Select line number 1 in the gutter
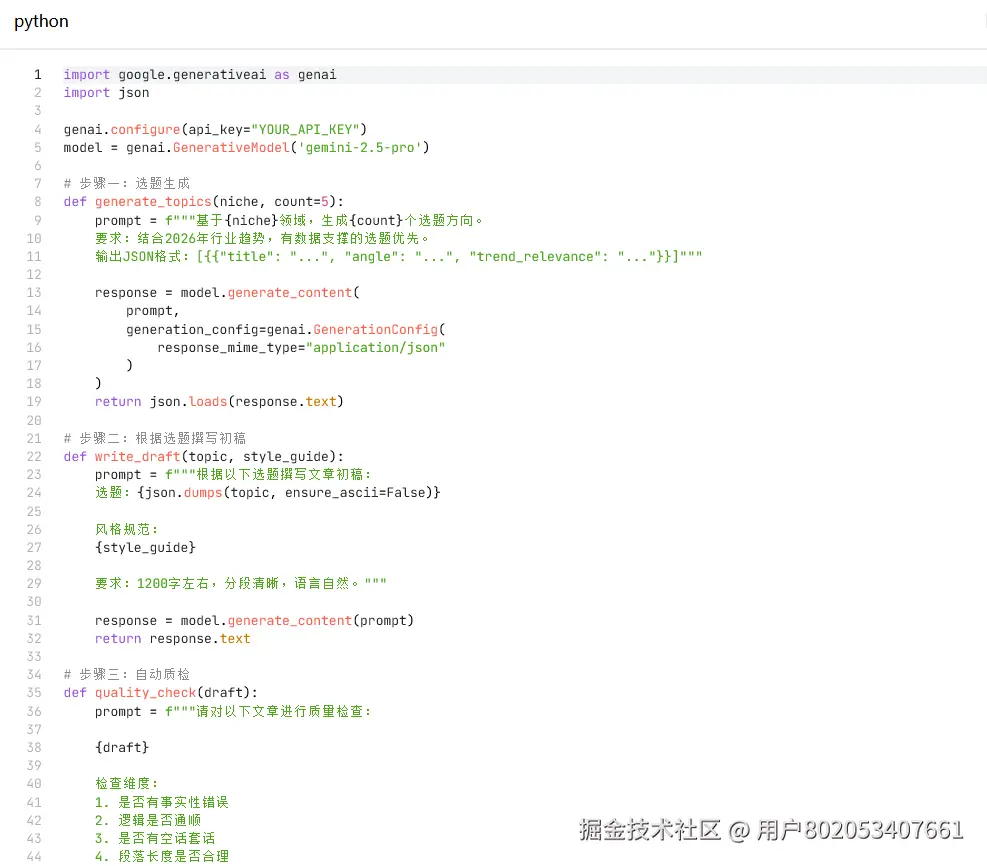This screenshot has width=987, height=866. 38,74
